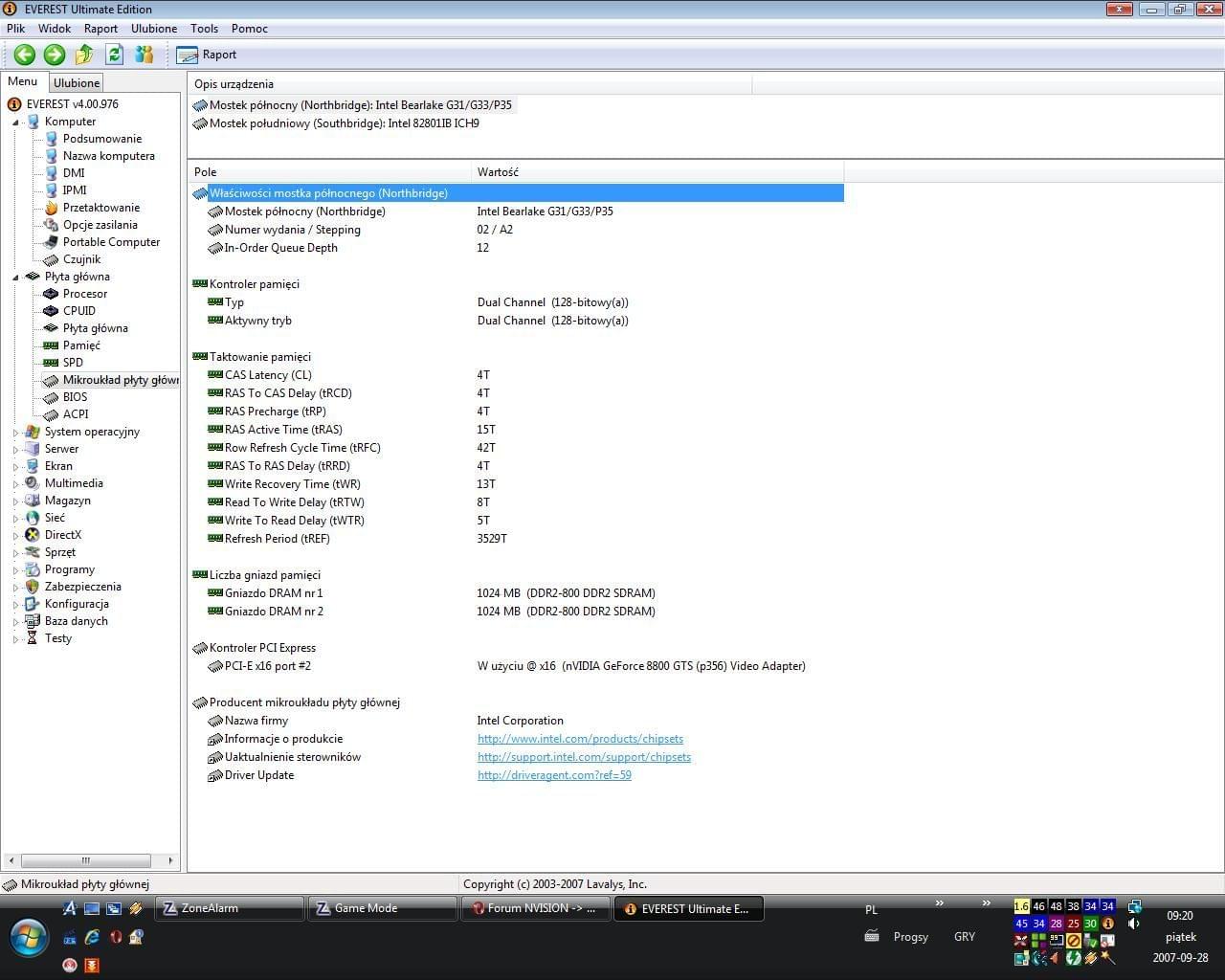The width and height of the screenshot is (1225, 980).
Task: Open the driveragent.com Driver Update link
Action: pyautogui.click(x=554, y=775)
